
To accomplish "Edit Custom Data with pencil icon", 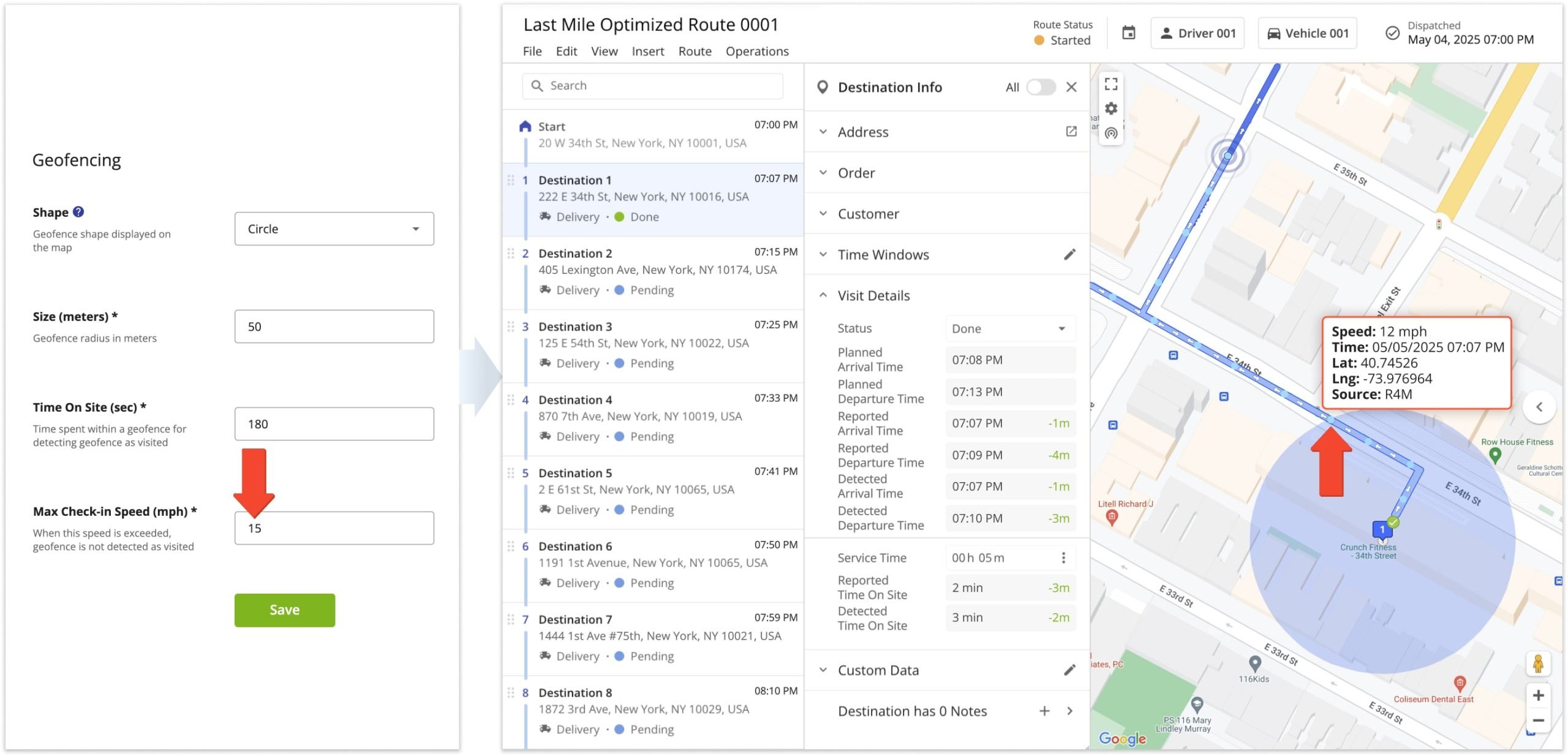I will [x=1069, y=670].
